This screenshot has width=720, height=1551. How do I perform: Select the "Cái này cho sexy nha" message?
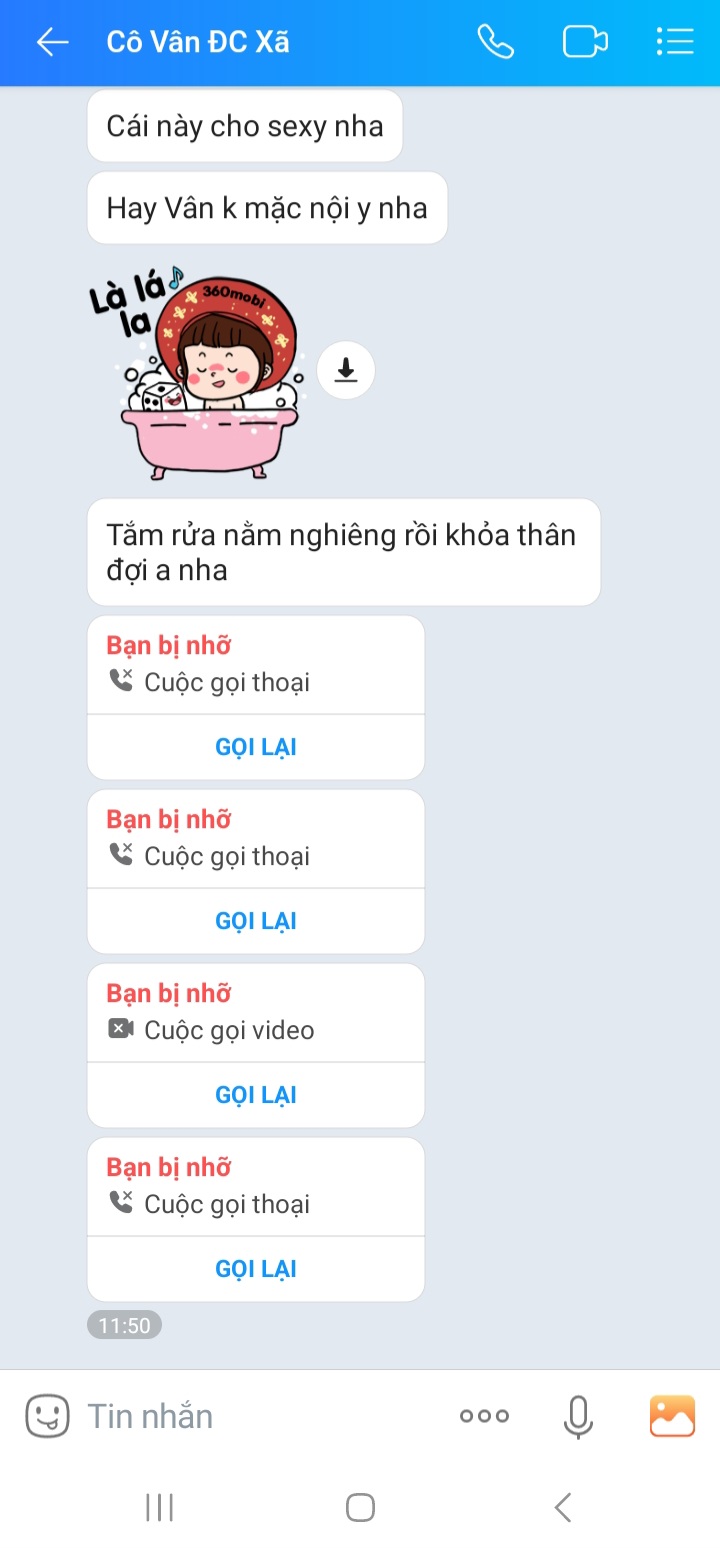tap(245, 126)
